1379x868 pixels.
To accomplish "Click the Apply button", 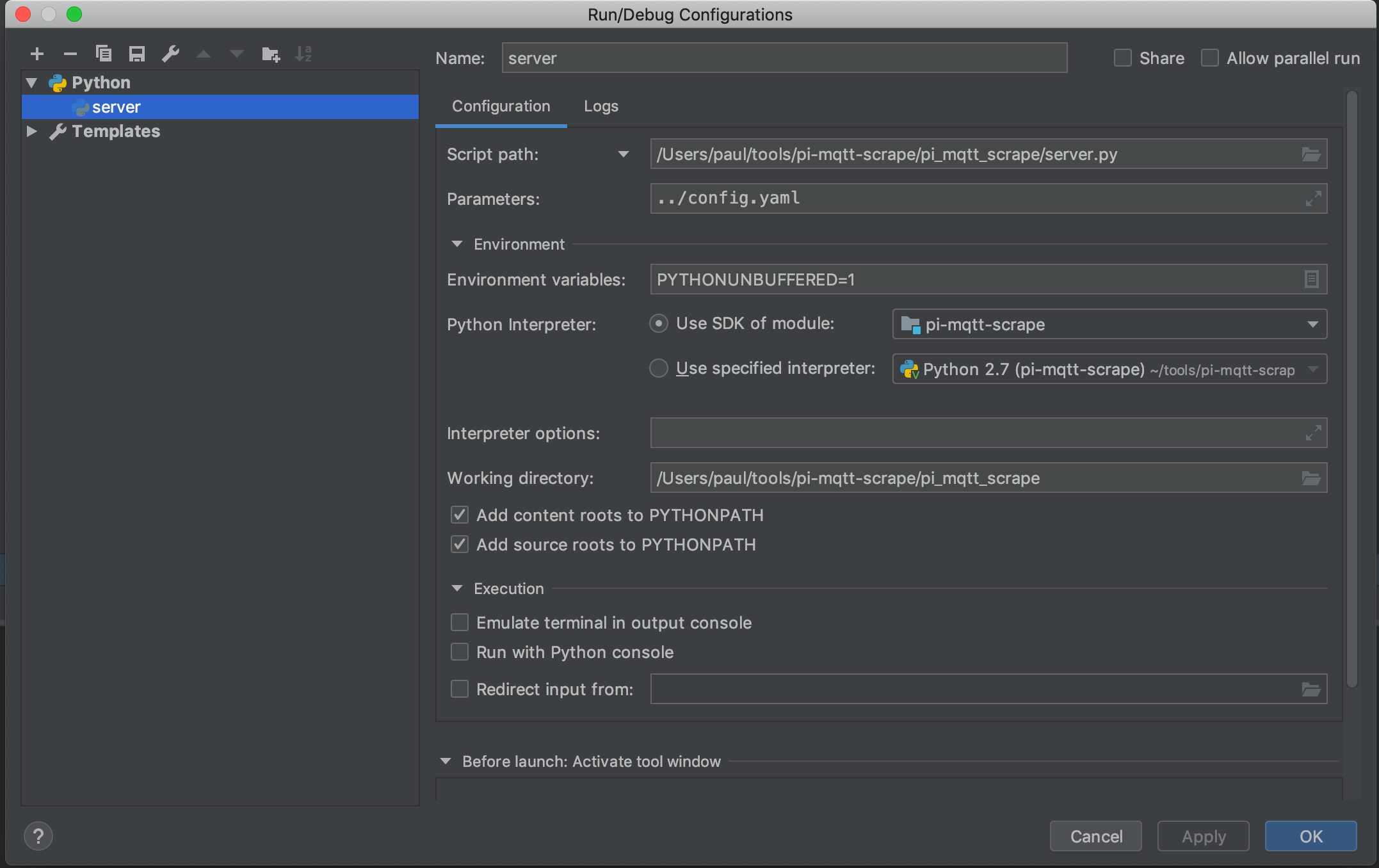I will (x=1204, y=837).
